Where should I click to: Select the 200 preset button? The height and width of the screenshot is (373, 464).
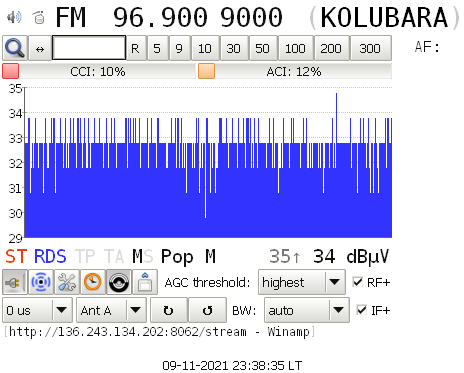(331, 49)
